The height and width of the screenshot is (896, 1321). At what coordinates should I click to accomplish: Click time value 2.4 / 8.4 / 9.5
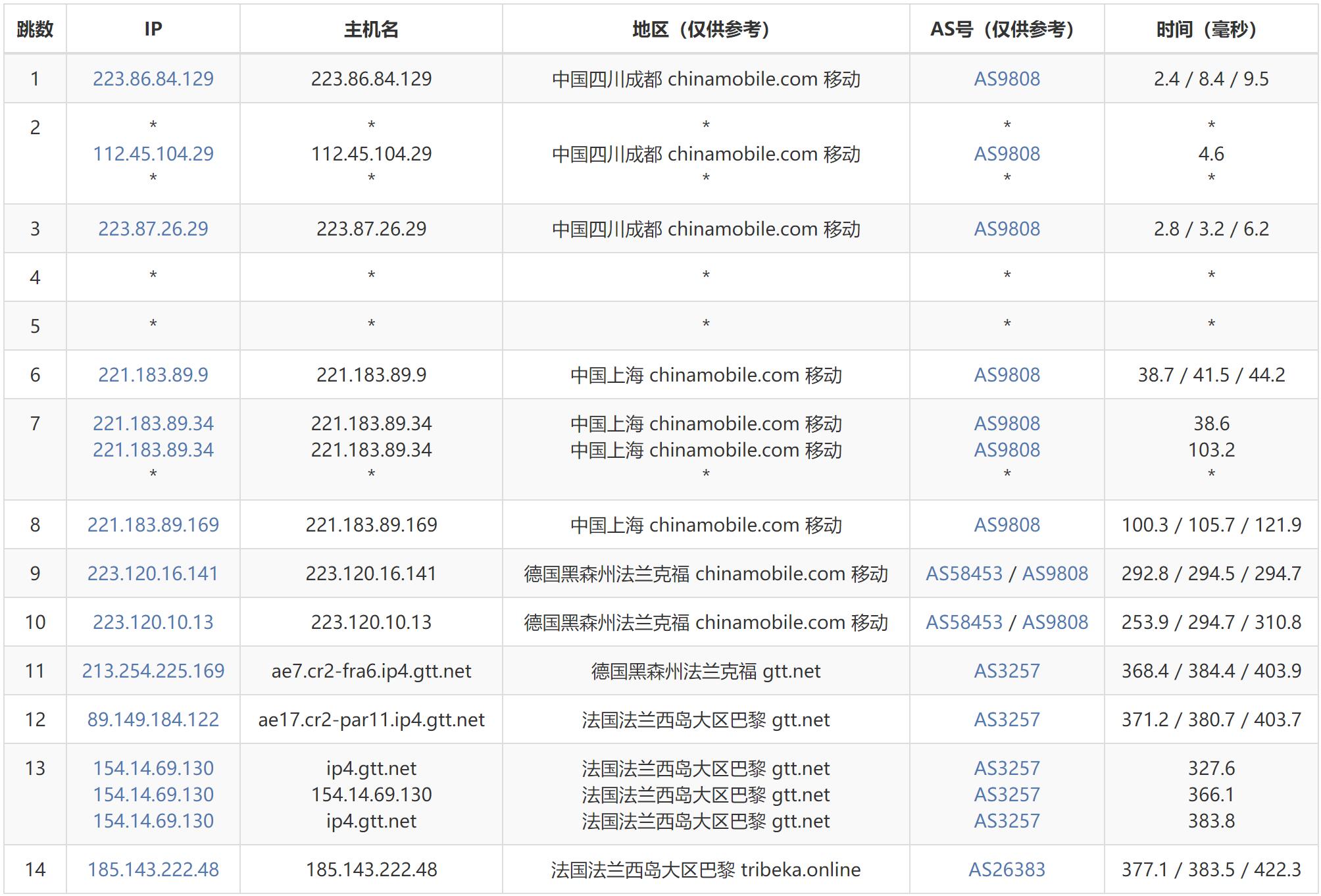[1211, 79]
